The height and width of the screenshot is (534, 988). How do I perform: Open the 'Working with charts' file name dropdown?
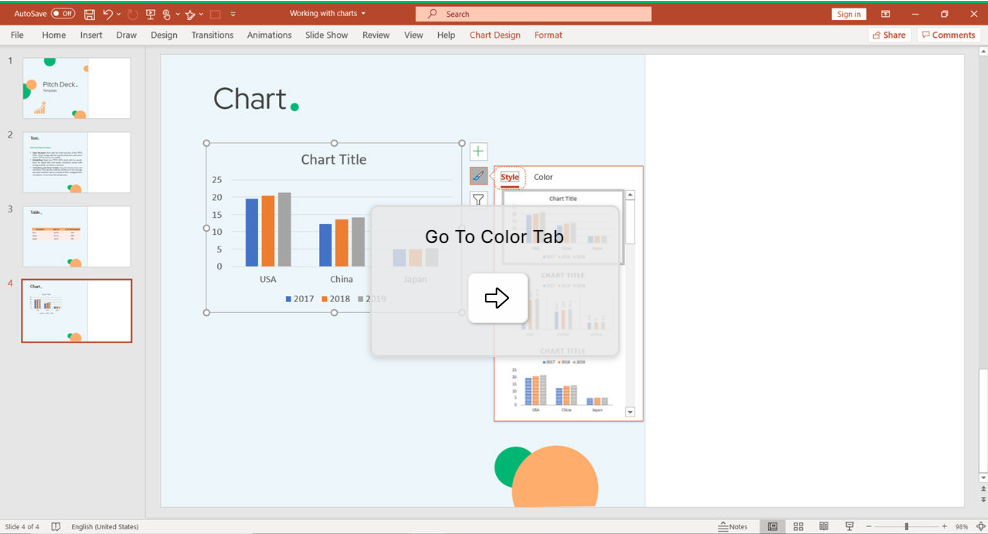tap(364, 13)
